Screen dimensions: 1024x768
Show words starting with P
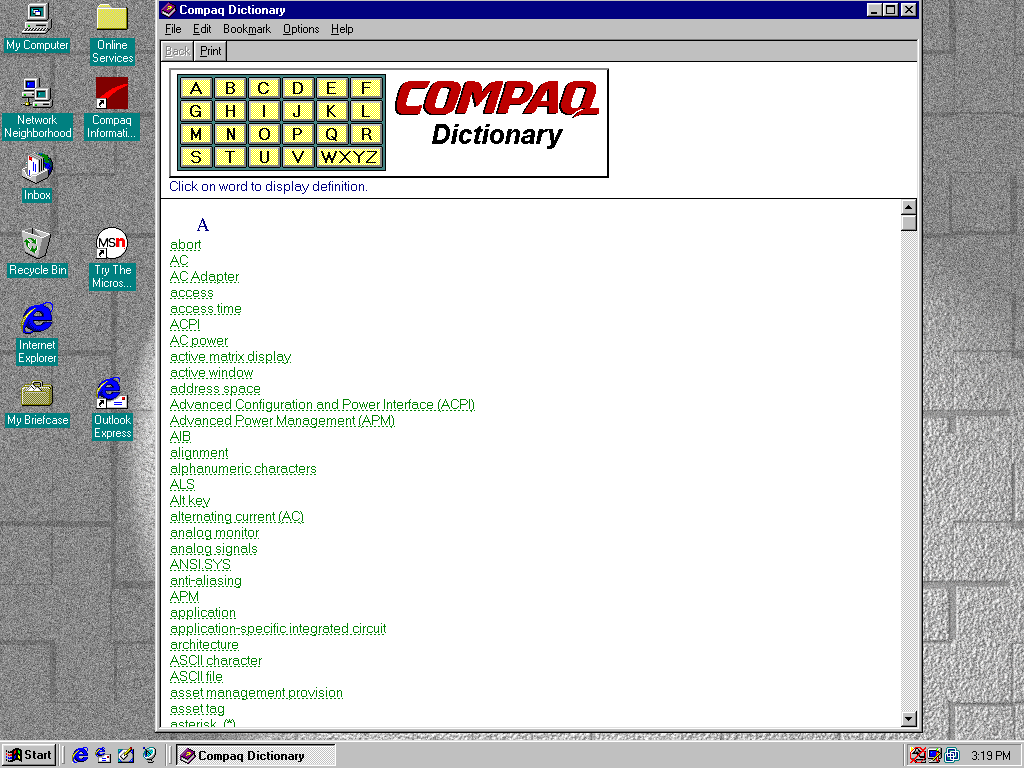coord(298,134)
